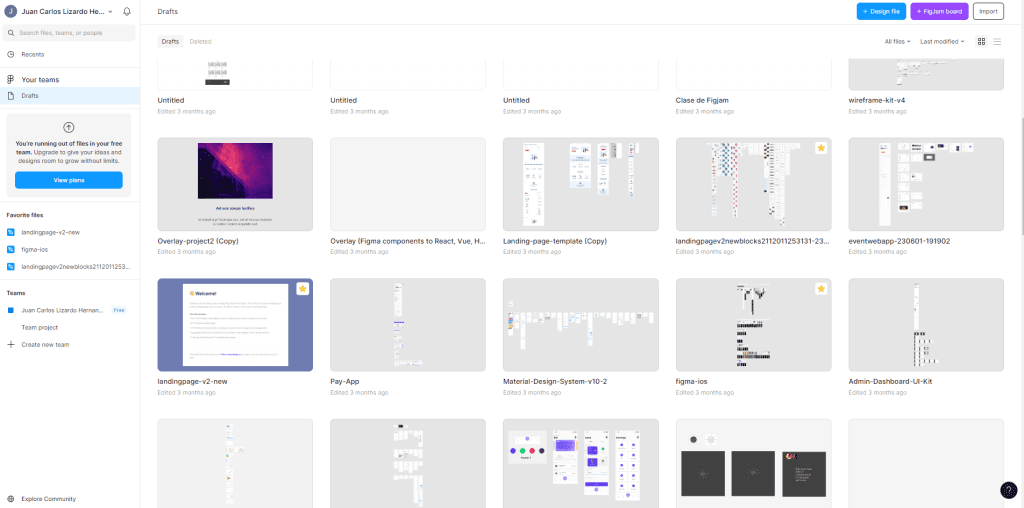Screen dimensions: 1024x508
Task: Click the vertical scrollbar
Action: tap(1021, 176)
